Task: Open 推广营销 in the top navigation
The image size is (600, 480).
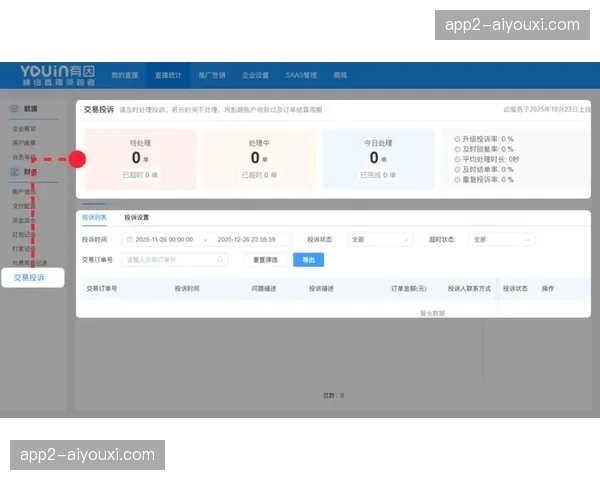Action: [x=212, y=75]
